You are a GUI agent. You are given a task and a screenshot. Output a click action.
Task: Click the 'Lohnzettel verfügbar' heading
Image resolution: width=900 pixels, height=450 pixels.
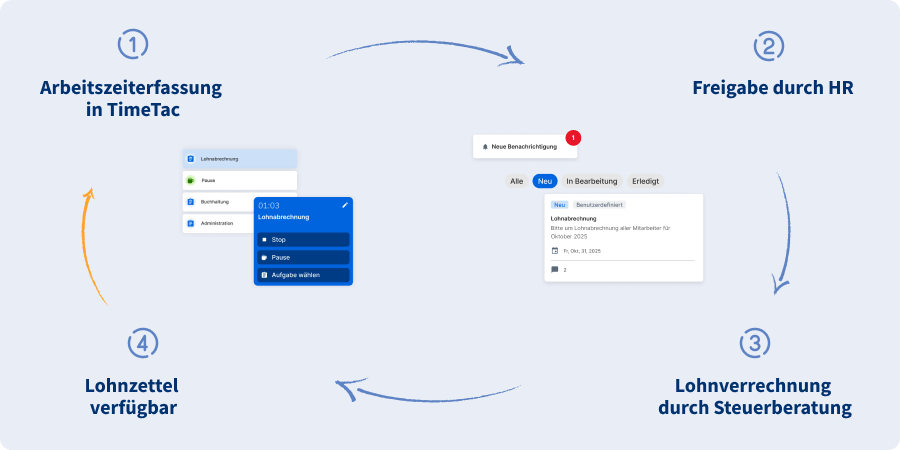pyautogui.click(x=131, y=397)
